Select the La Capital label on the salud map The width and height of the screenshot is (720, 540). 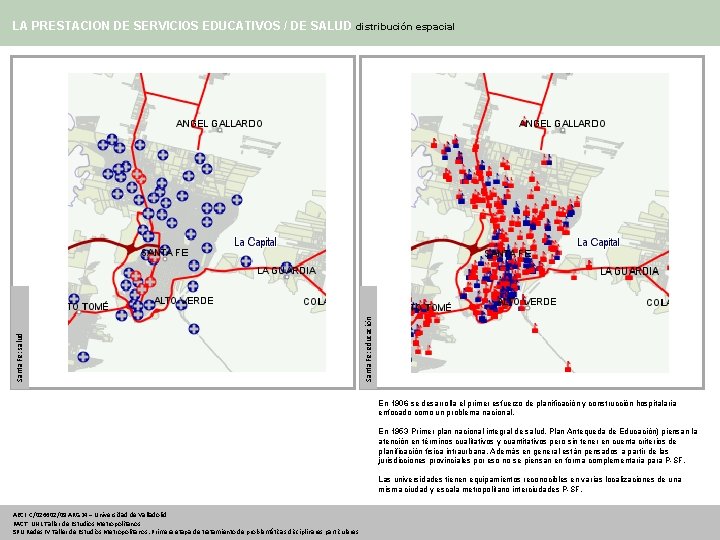click(255, 242)
